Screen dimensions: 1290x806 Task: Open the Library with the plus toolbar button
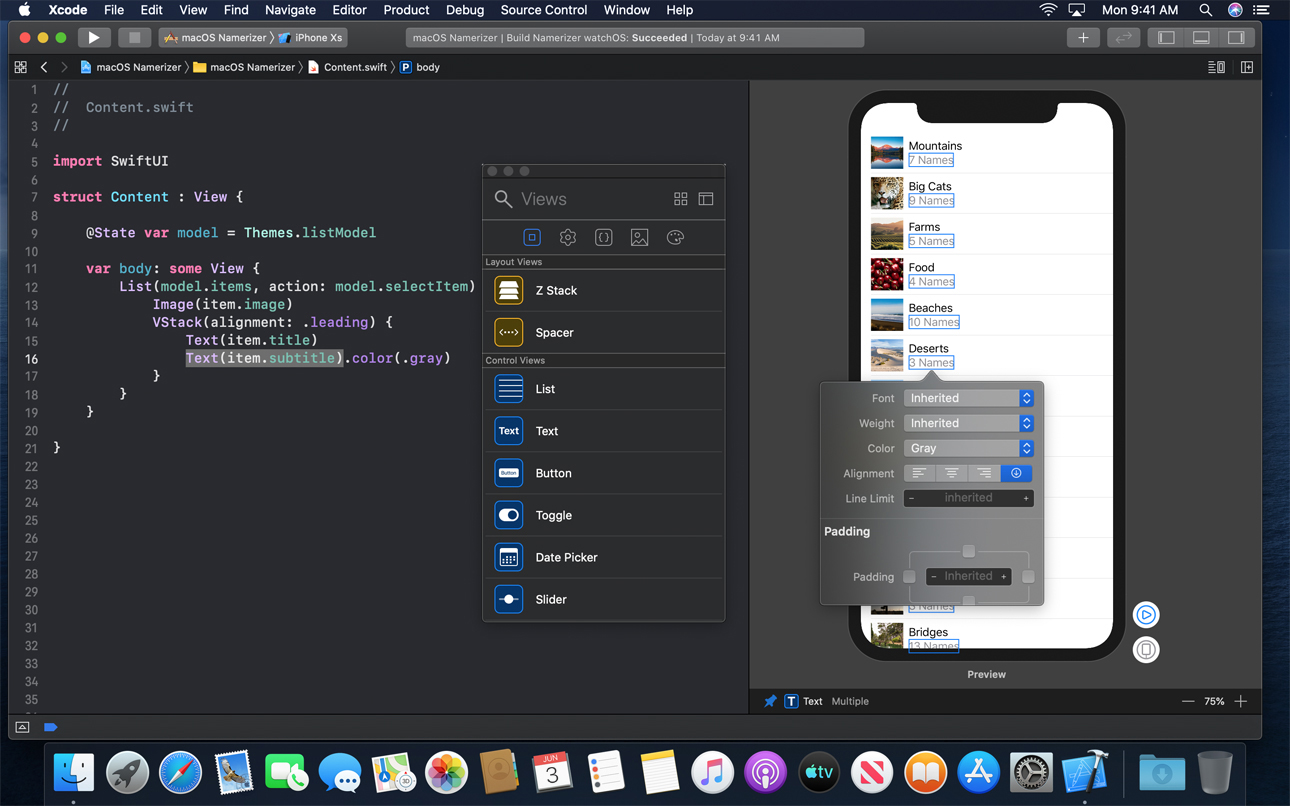(x=1083, y=37)
